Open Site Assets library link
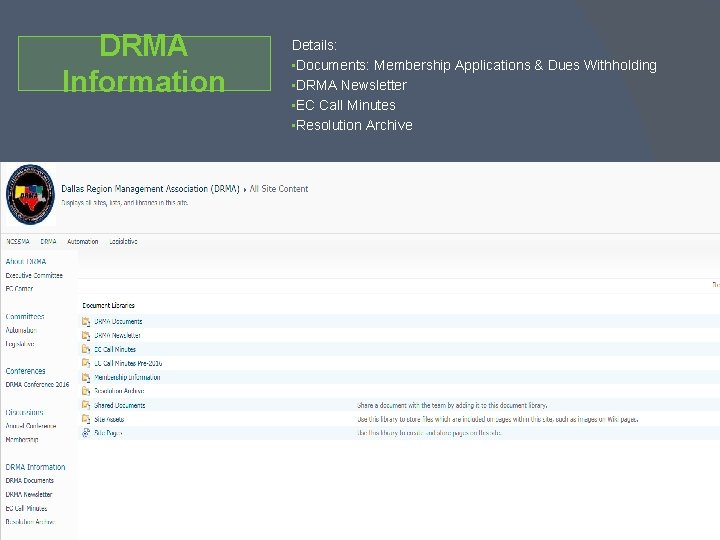This screenshot has width=720, height=540. click(x=109, y=419)
